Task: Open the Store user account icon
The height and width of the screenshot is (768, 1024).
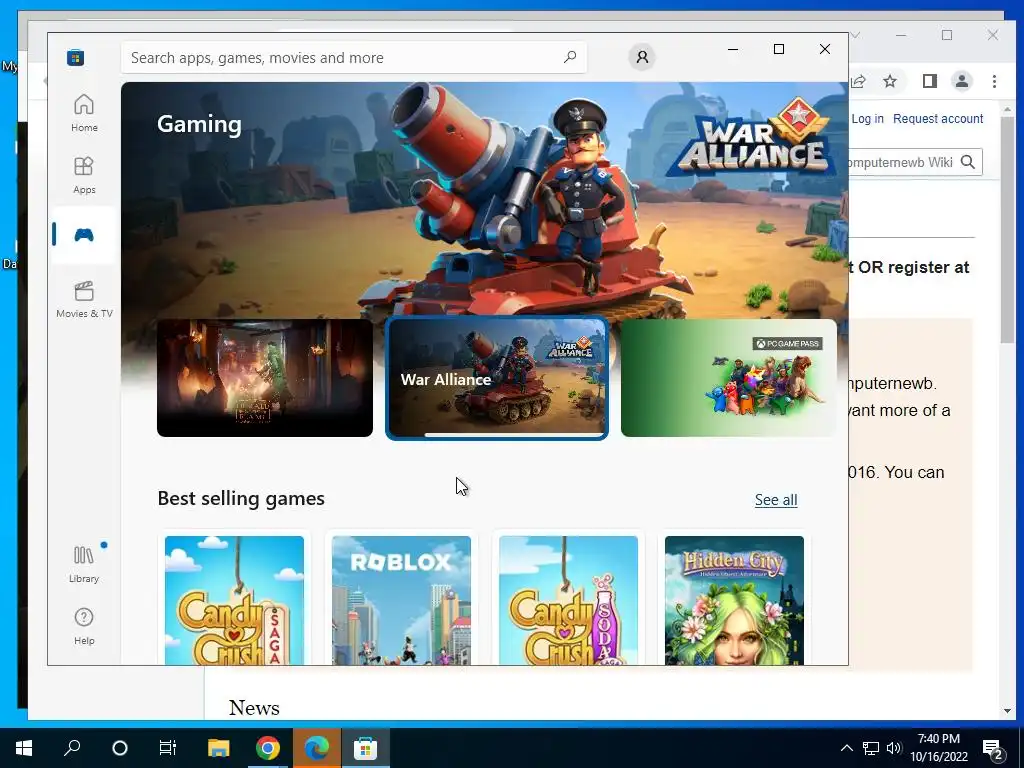Action: 642,57
